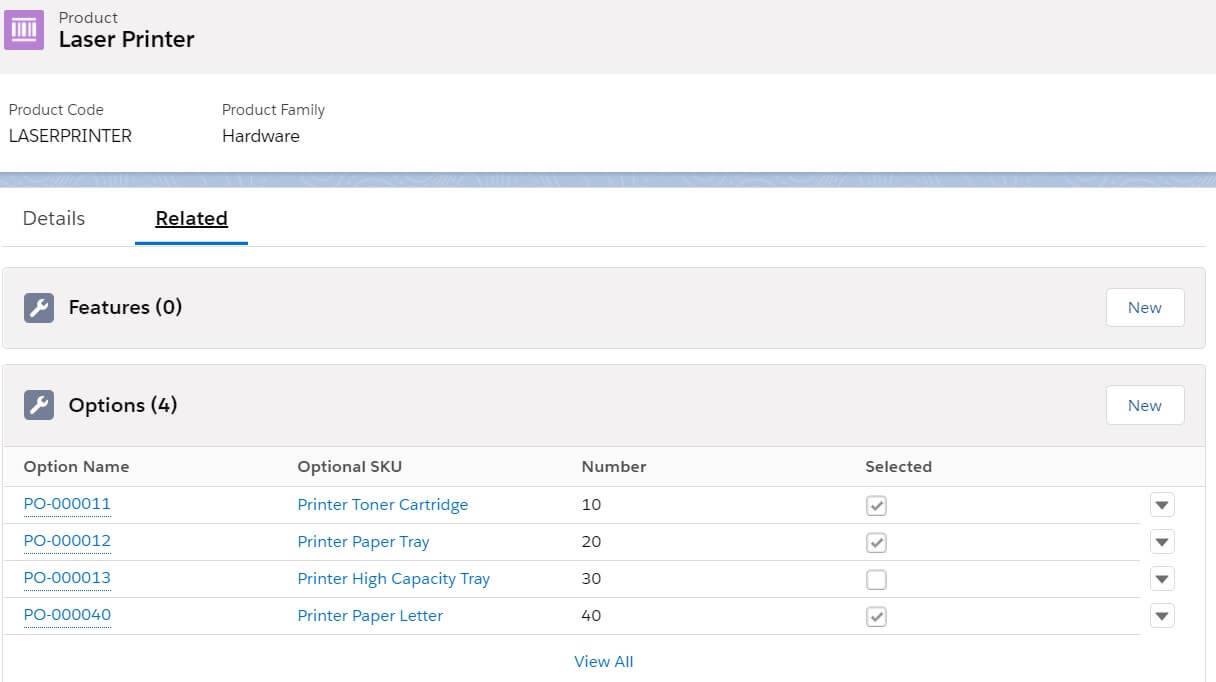
Task: Click the purple Product icon in header
Action: (24, 30)
